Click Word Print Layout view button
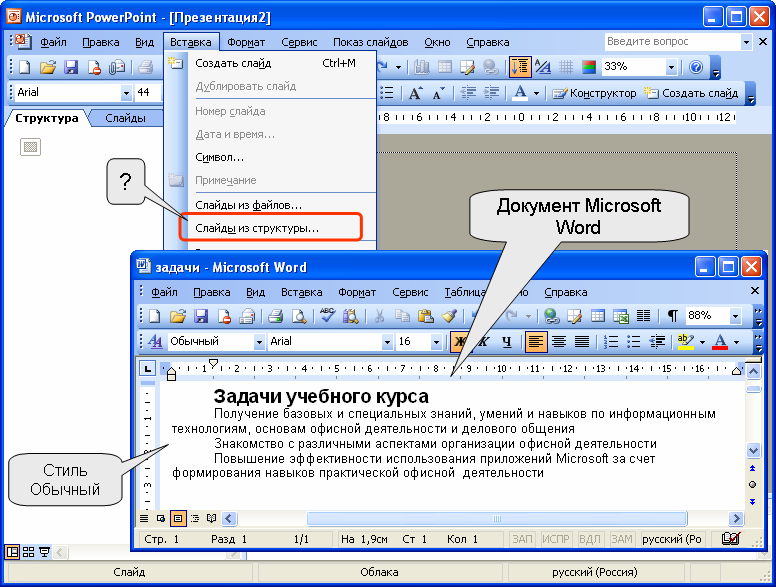Screen dimensions: 776x587 click(x=178, y=518)
